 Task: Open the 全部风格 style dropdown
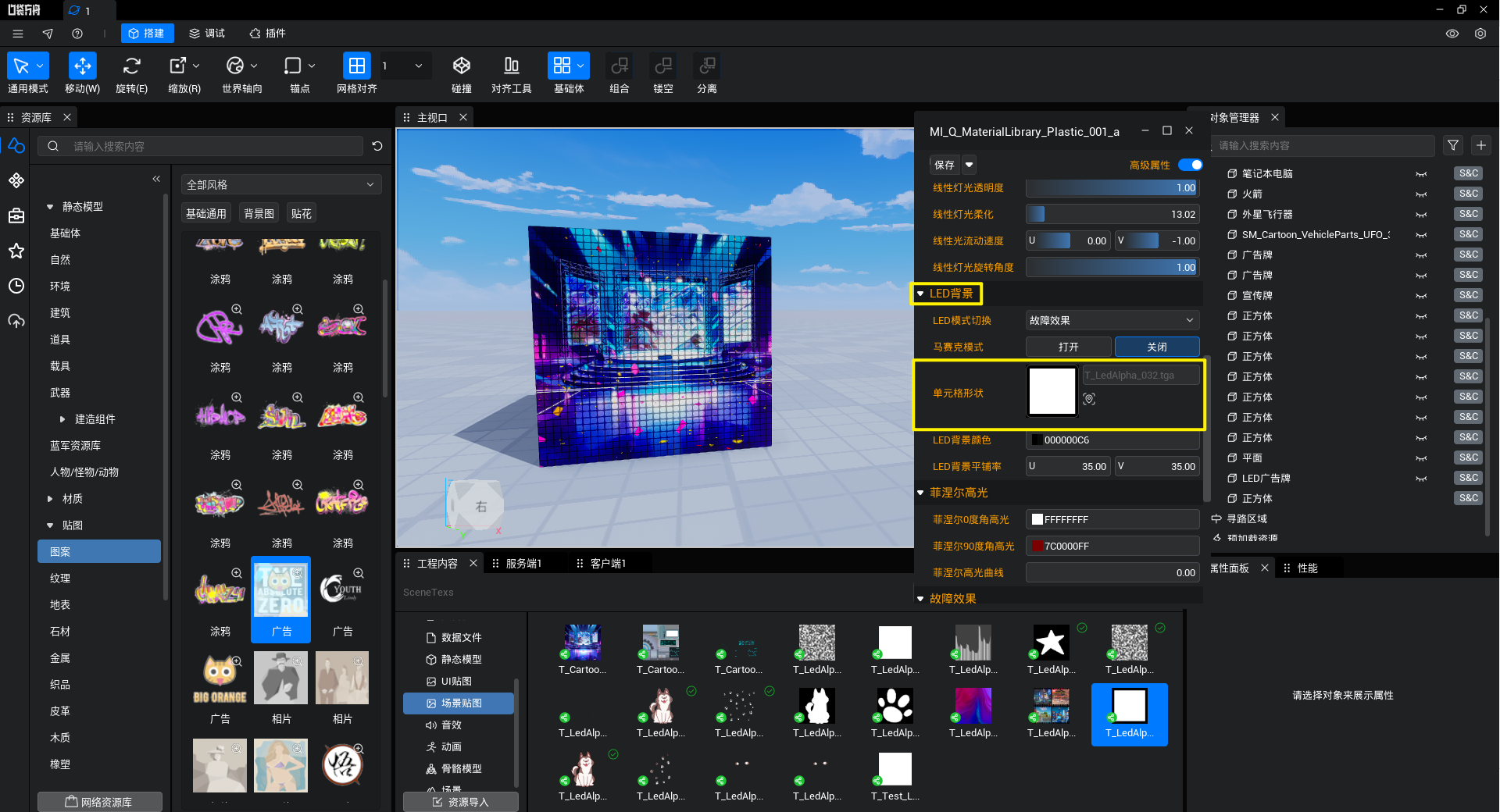click(x=281, y=185)
